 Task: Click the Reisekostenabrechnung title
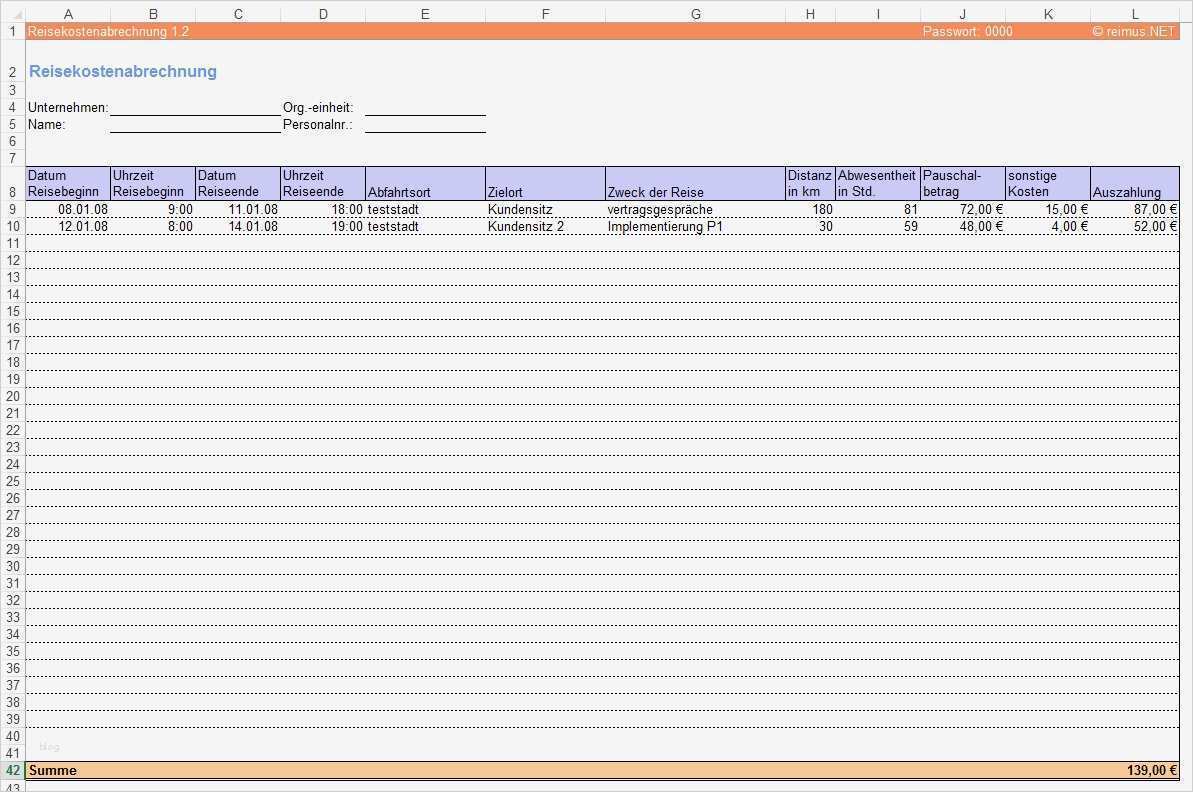(122, 71)
